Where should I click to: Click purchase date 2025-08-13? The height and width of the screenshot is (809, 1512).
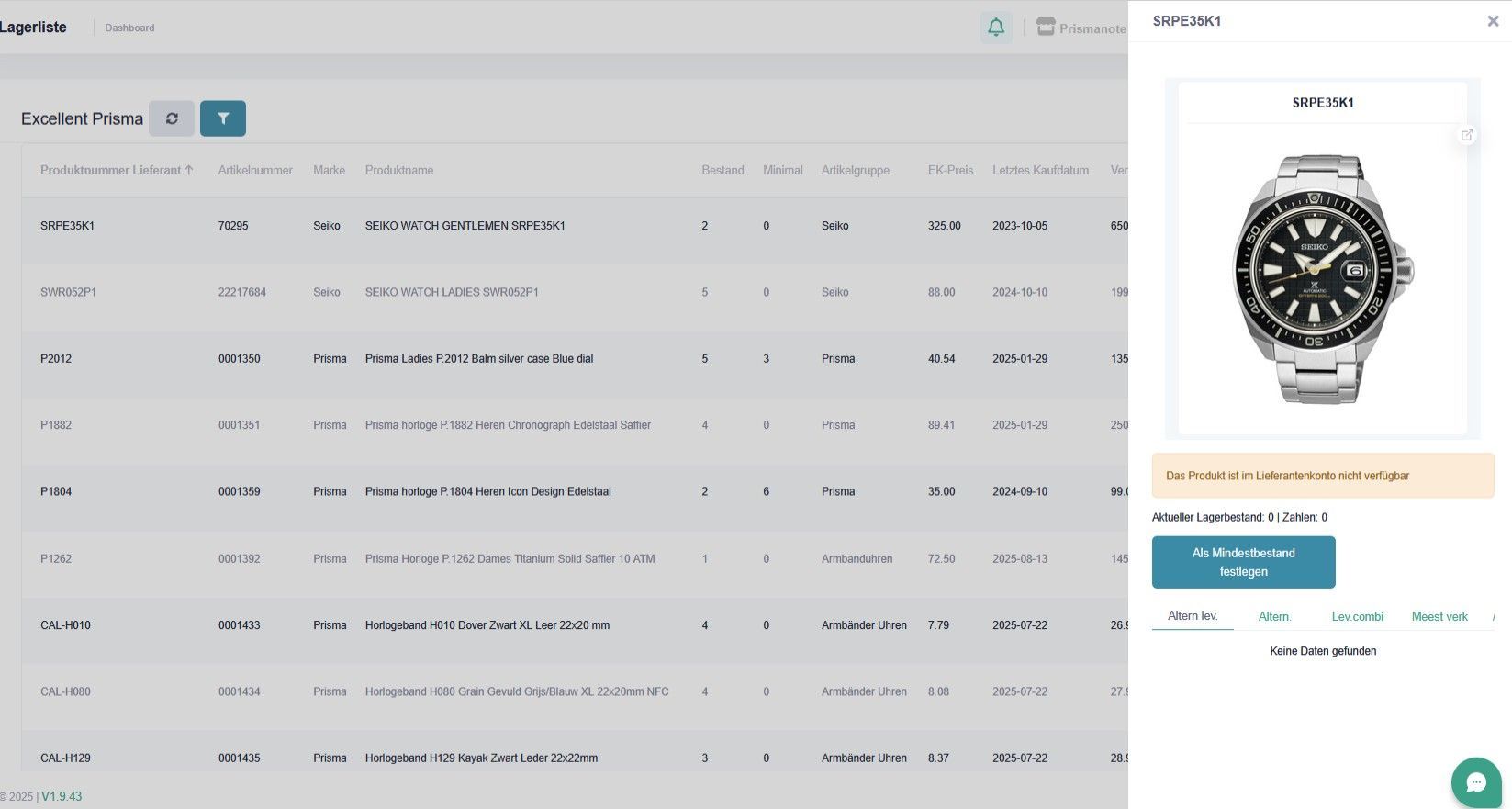click(x=1020, y=558)
